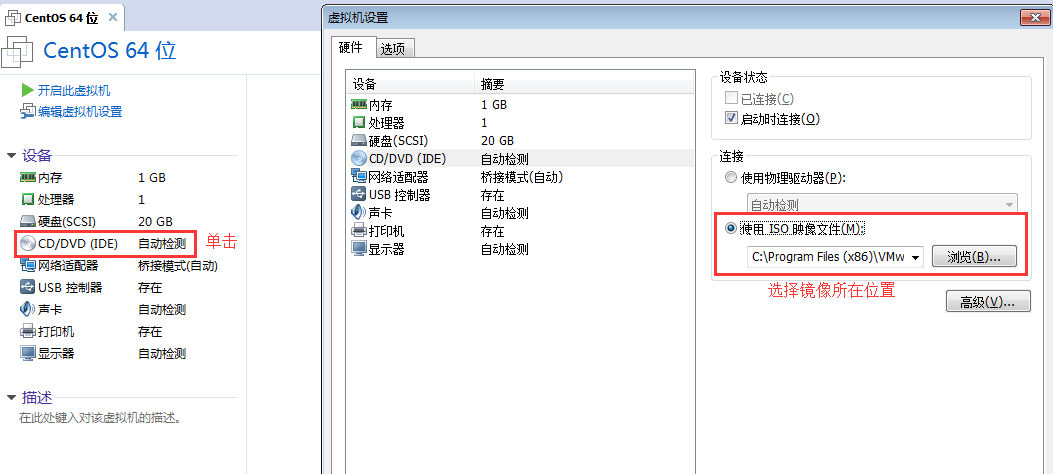Collapse the 设备 section in the left panel
Screen dimensions: 1053x474
point(11,156)
